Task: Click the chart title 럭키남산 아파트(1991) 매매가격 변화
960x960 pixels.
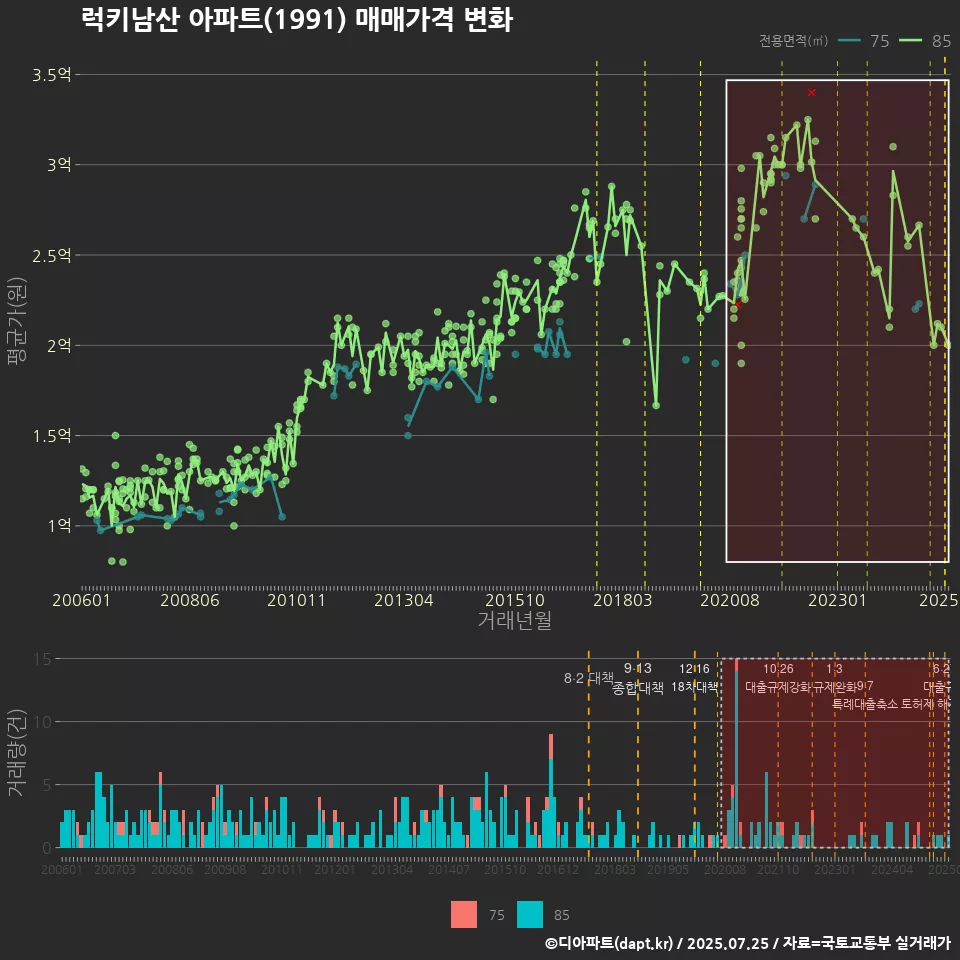Action: point(297,20)
